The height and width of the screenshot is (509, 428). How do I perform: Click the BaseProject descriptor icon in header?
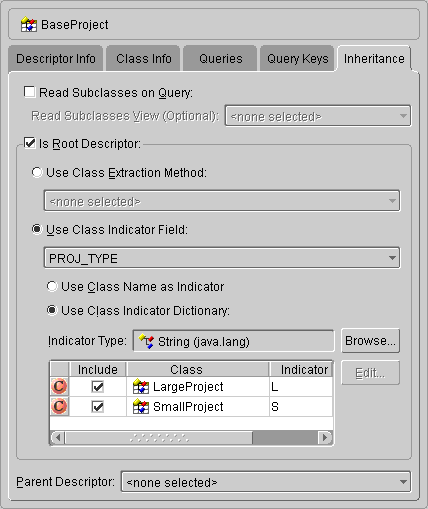[29, 25]
